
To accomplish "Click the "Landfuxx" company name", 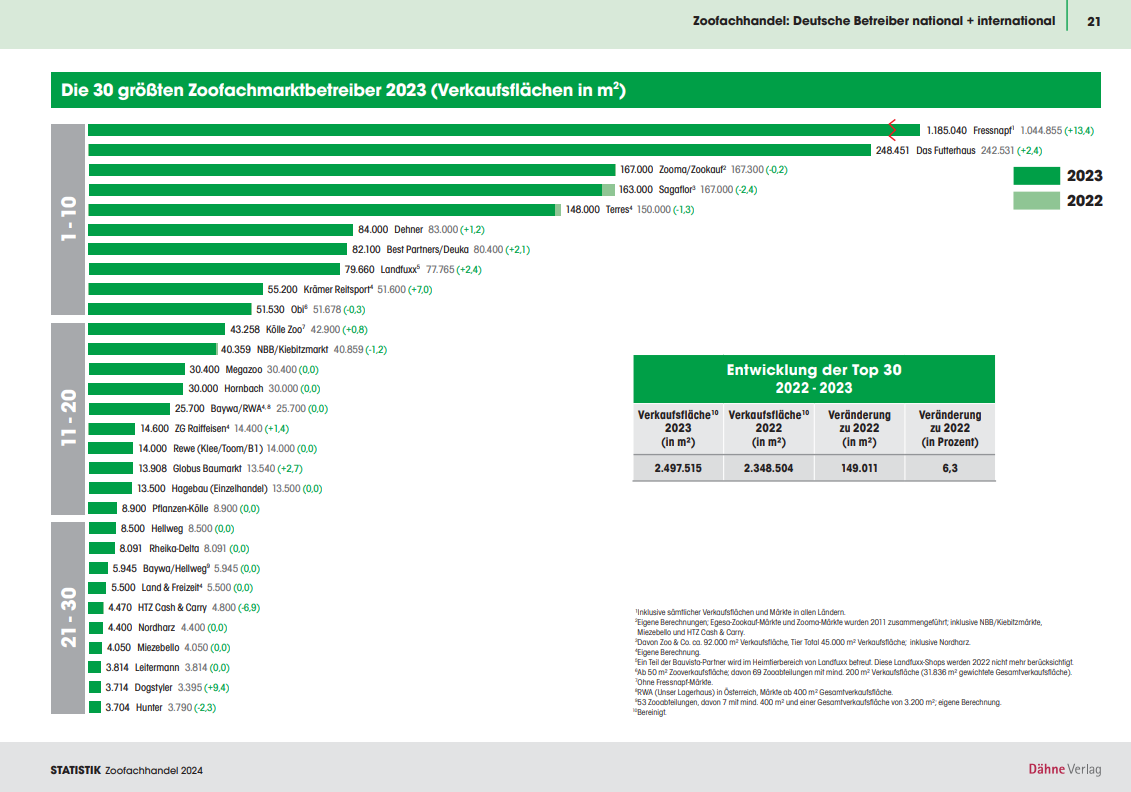I will [x=399, y=270].
